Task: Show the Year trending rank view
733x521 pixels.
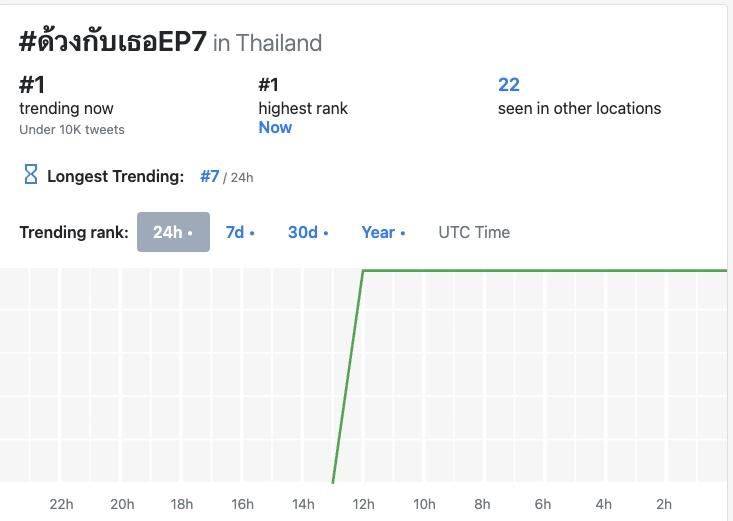Action: (x=383, y=232)
